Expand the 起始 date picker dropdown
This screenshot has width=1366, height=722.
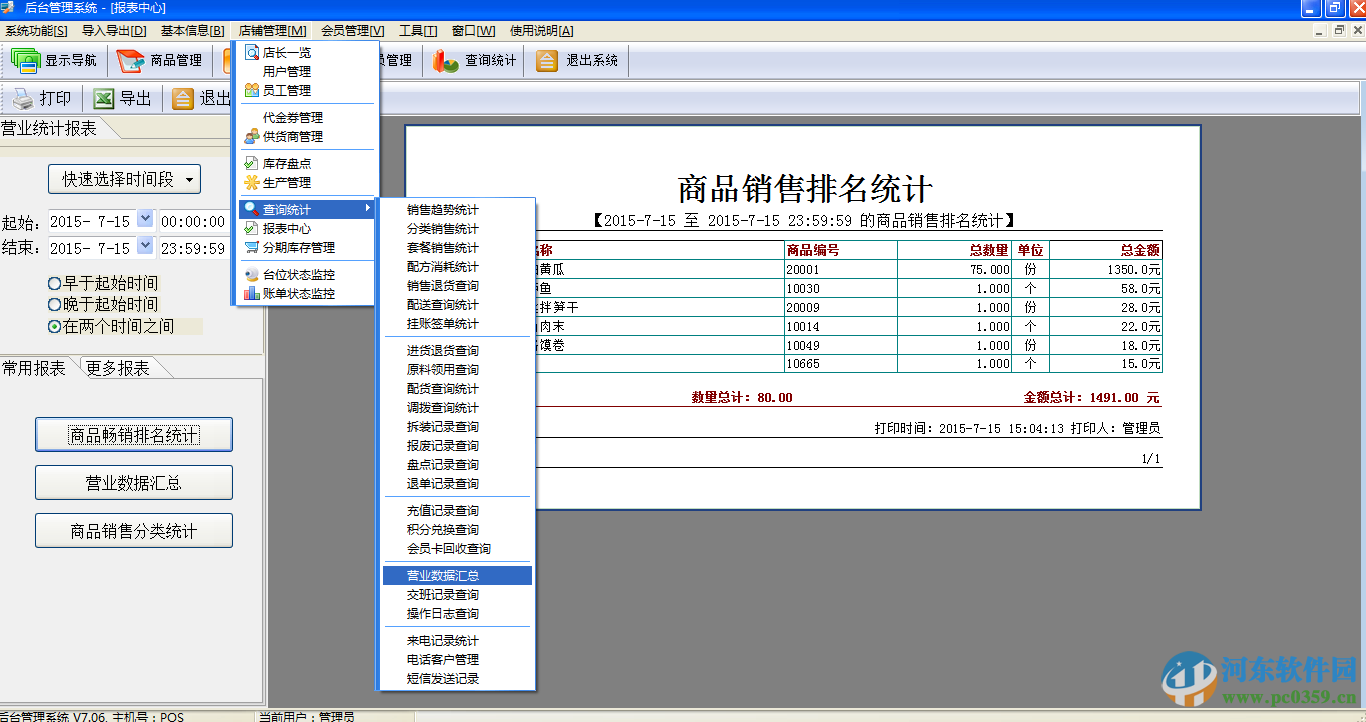coord(145,220)
